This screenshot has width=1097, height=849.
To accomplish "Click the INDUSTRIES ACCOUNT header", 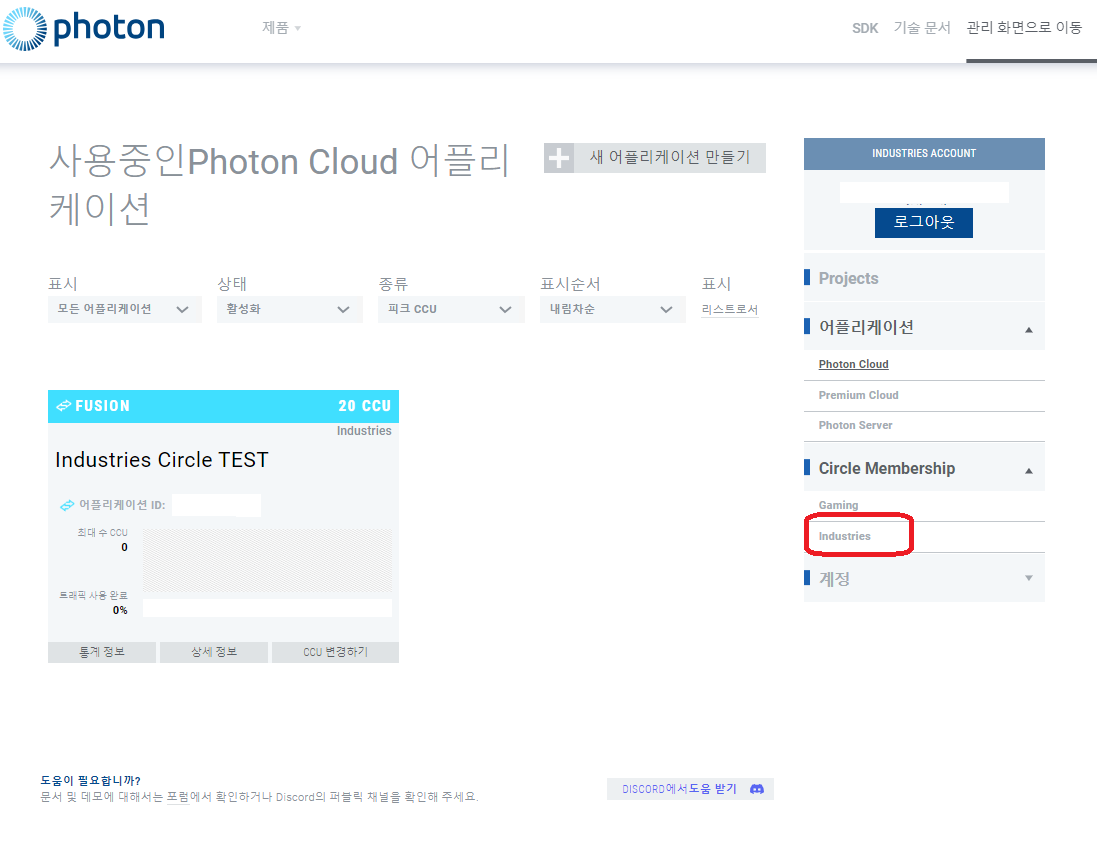I will point(923,153).
